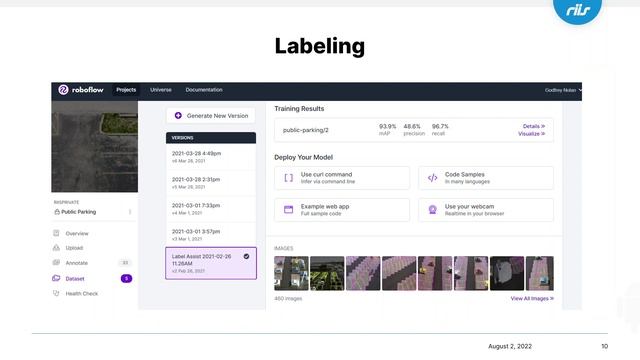The image size is (640, 360).
Task: Click the checkmark icon on Label Assist version
Action: pos(247,256)
